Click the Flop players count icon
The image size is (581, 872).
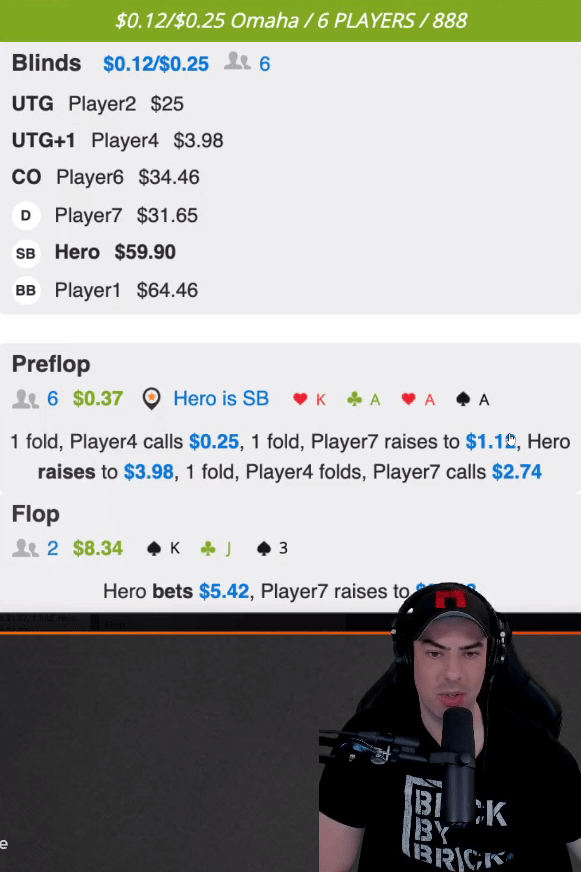[x=25, y=548]
